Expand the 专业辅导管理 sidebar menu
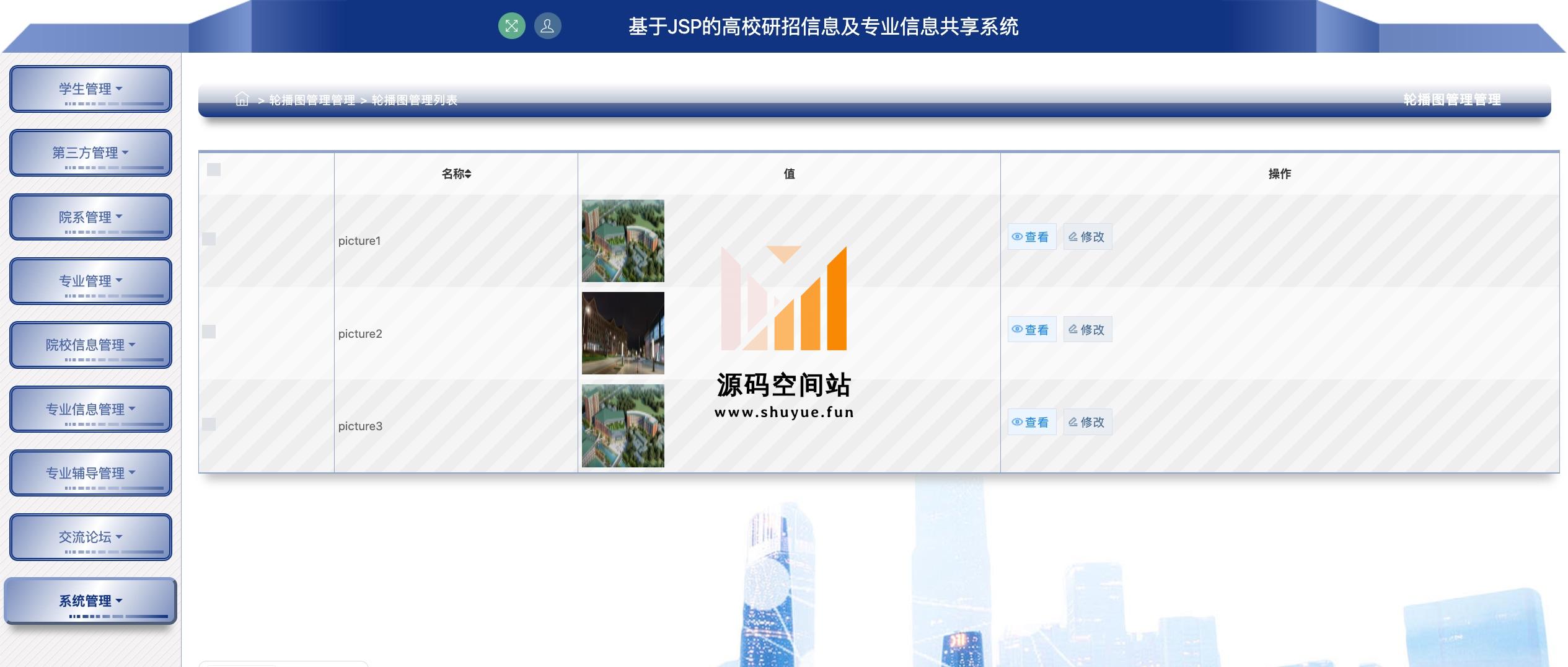The width and height of the screenshot is (1568, 667). pyautogui.click(x=90, y=473)
